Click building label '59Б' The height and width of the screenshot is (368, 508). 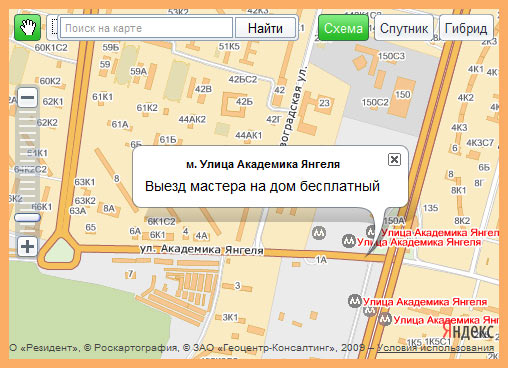pyautogui.click(x=111, y=47)
